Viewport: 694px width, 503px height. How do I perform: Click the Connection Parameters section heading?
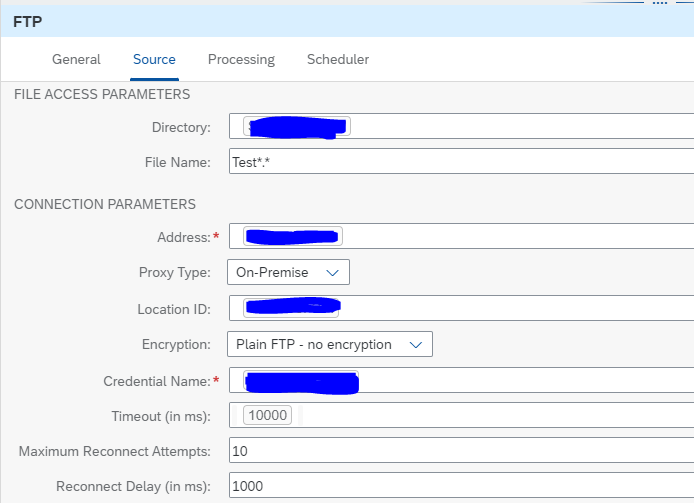[x=105, y=204]
